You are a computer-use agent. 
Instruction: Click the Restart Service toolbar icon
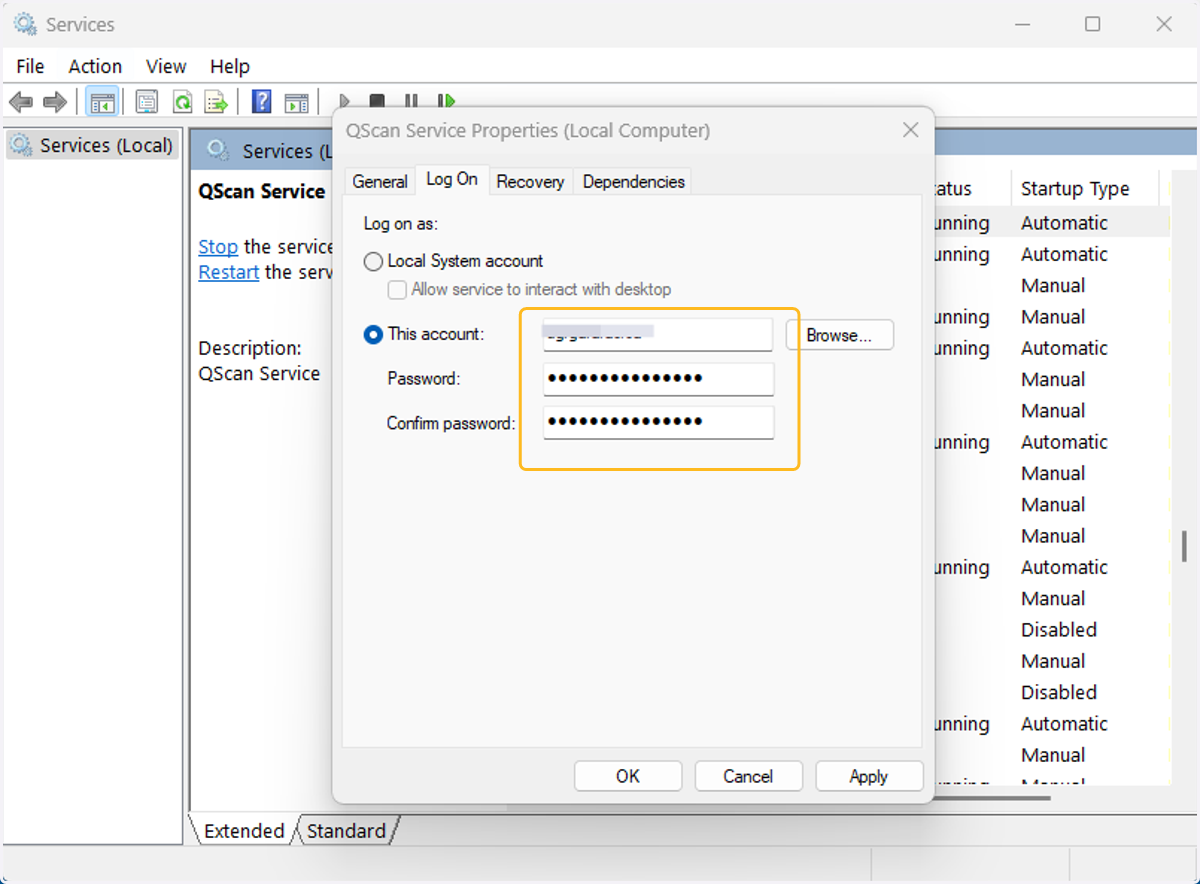coord(446,102)
